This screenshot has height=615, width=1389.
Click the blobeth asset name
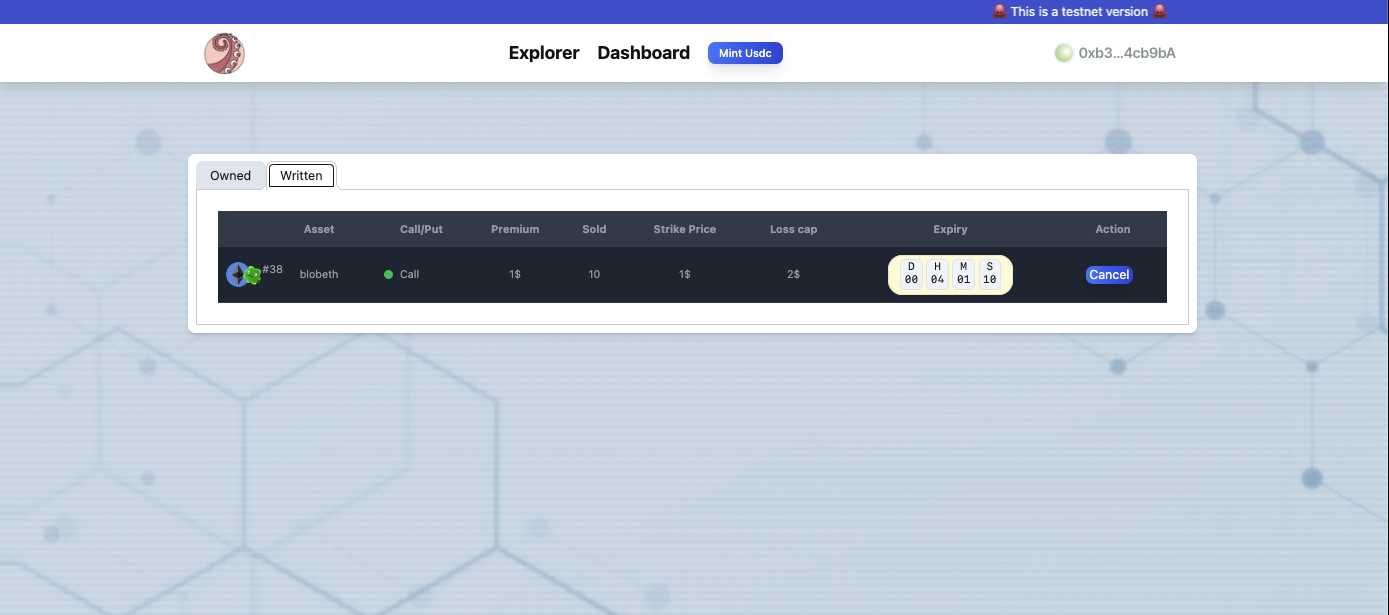coord(319,275)
